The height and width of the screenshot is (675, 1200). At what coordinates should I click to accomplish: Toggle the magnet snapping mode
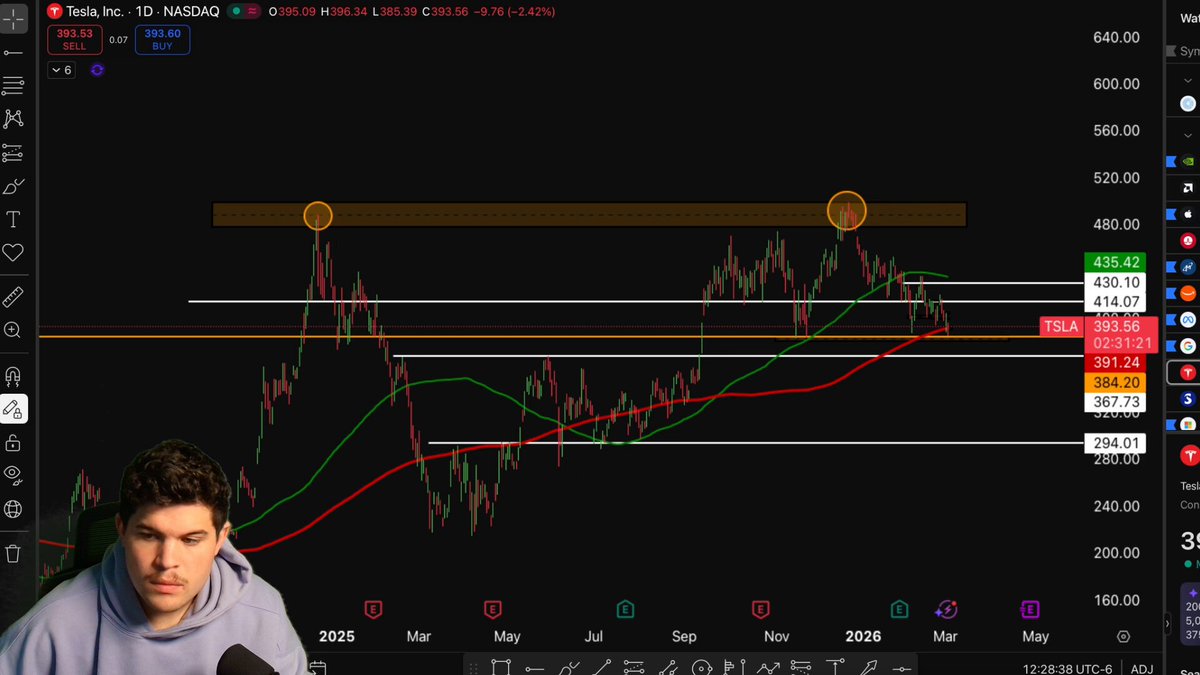[x=13, y=376]
